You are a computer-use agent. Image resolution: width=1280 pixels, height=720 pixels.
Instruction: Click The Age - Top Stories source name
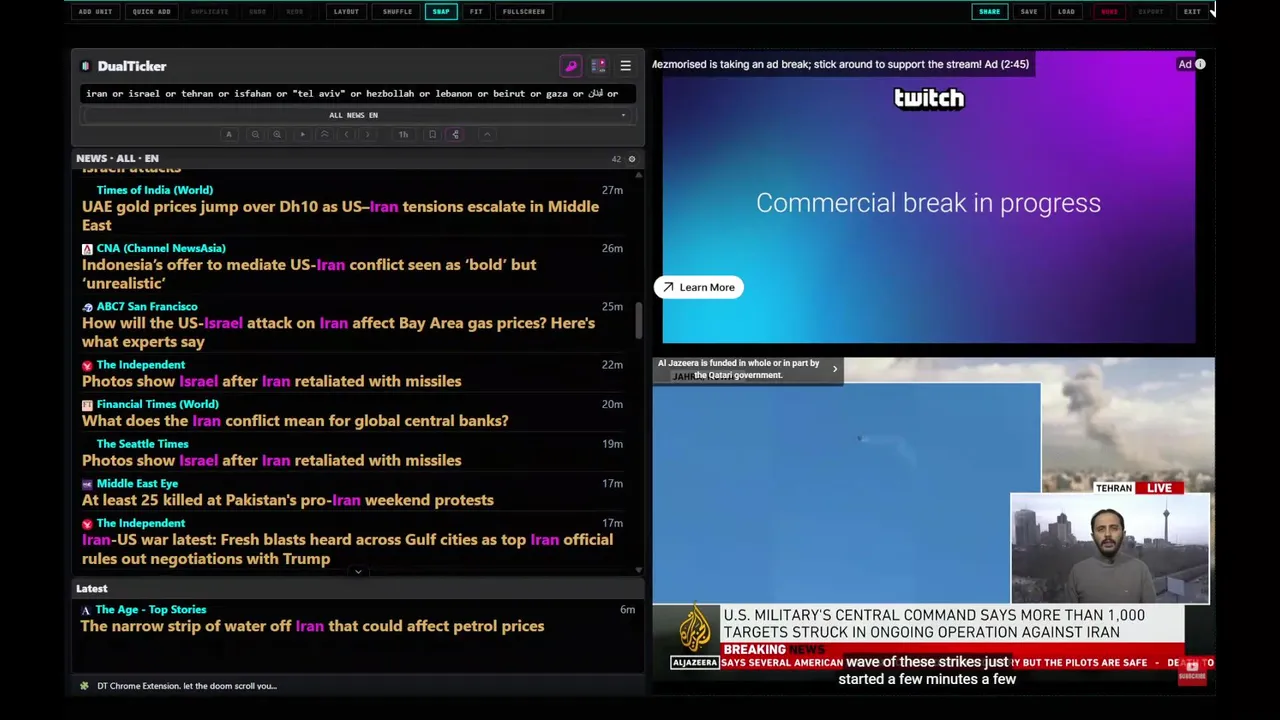(x=151, y=610)
